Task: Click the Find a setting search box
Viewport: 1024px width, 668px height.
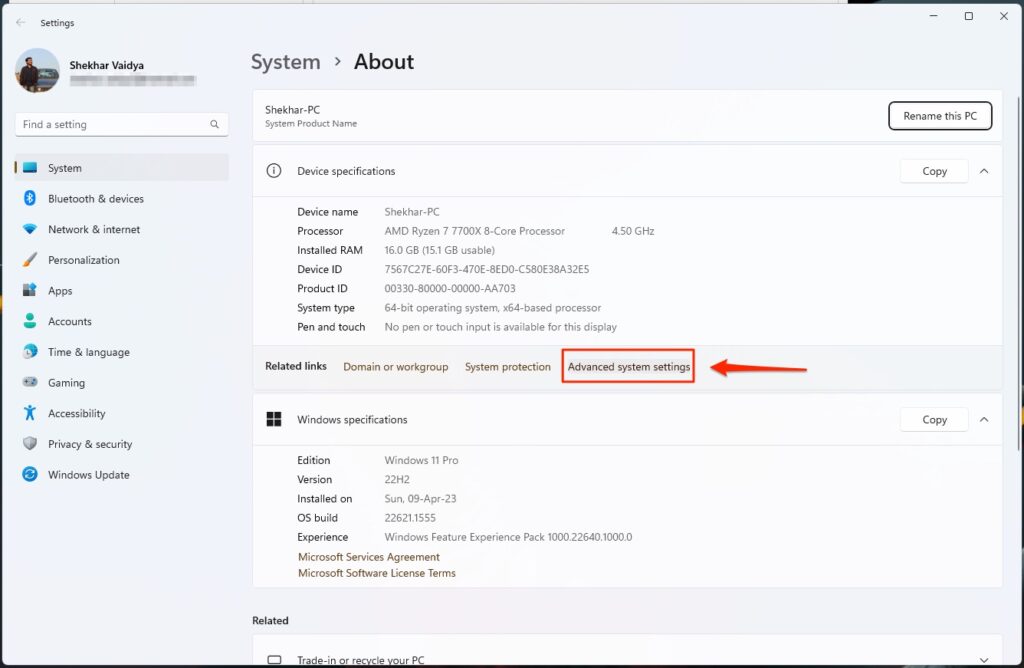Action: [x=112, y=125]
